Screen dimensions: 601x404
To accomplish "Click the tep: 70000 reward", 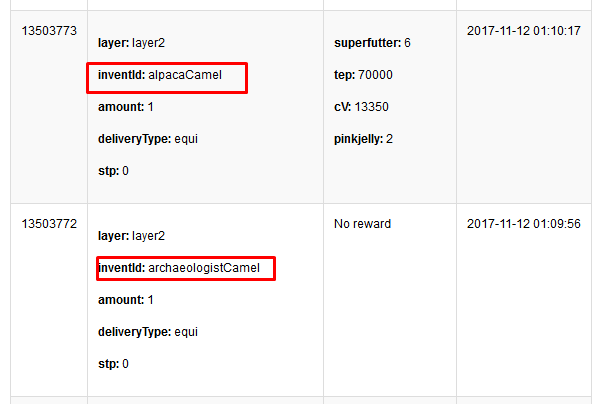I will [x=363, y=75].
